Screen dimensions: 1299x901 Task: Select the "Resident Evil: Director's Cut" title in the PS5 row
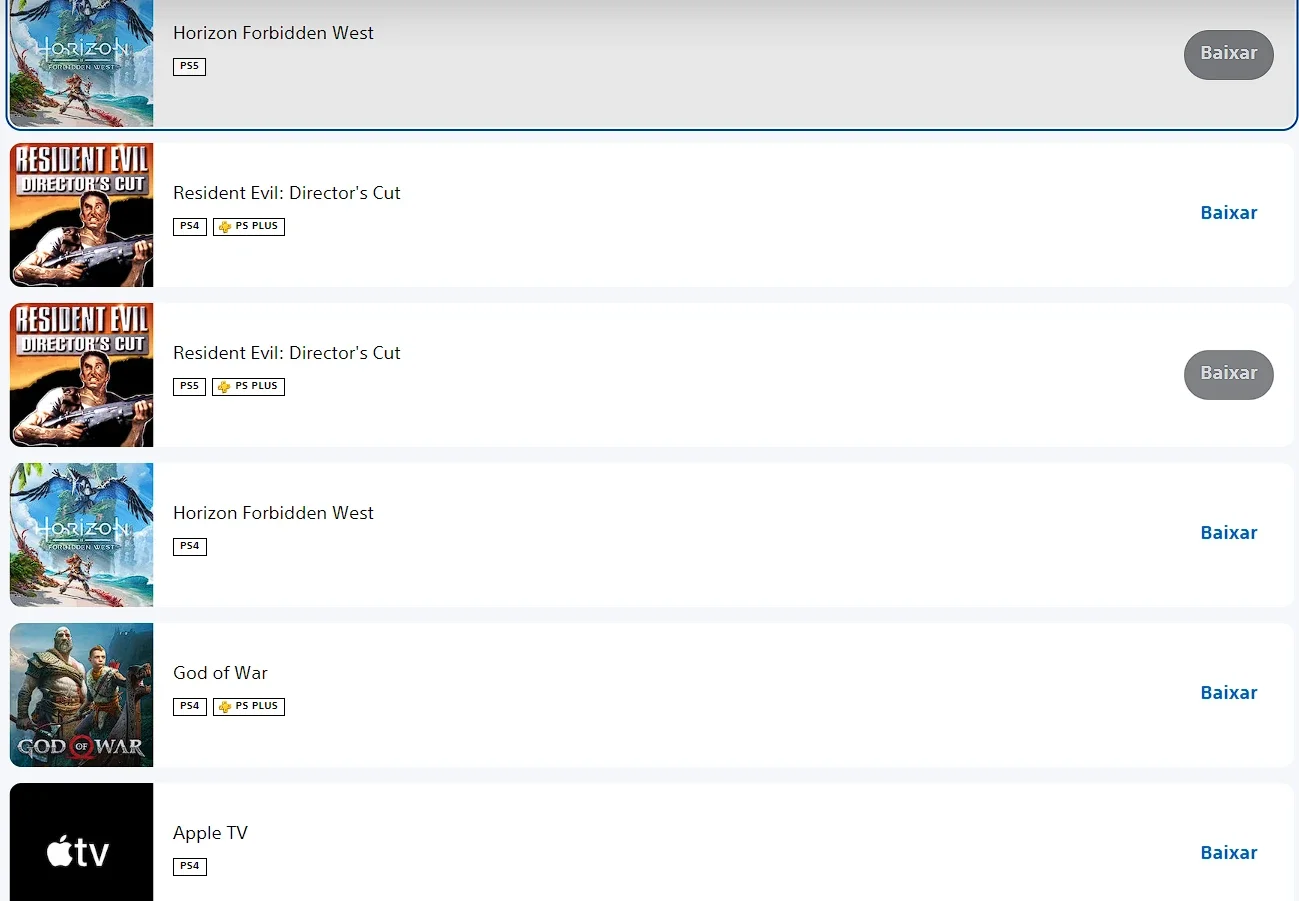click(x=287, y=353)
